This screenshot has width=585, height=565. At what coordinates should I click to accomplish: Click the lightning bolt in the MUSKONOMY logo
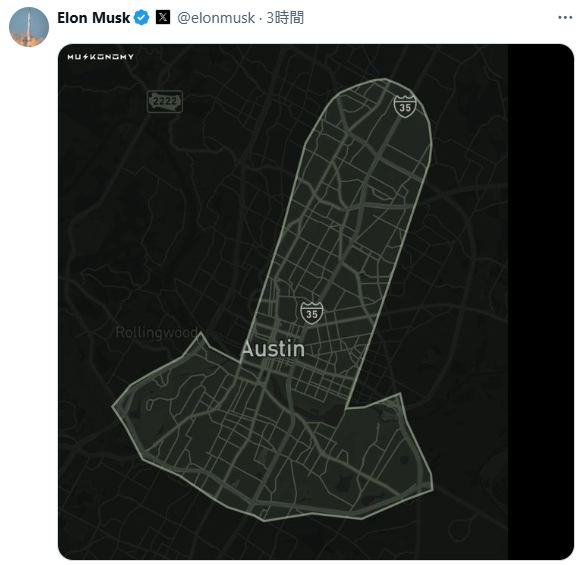[86, 57]
